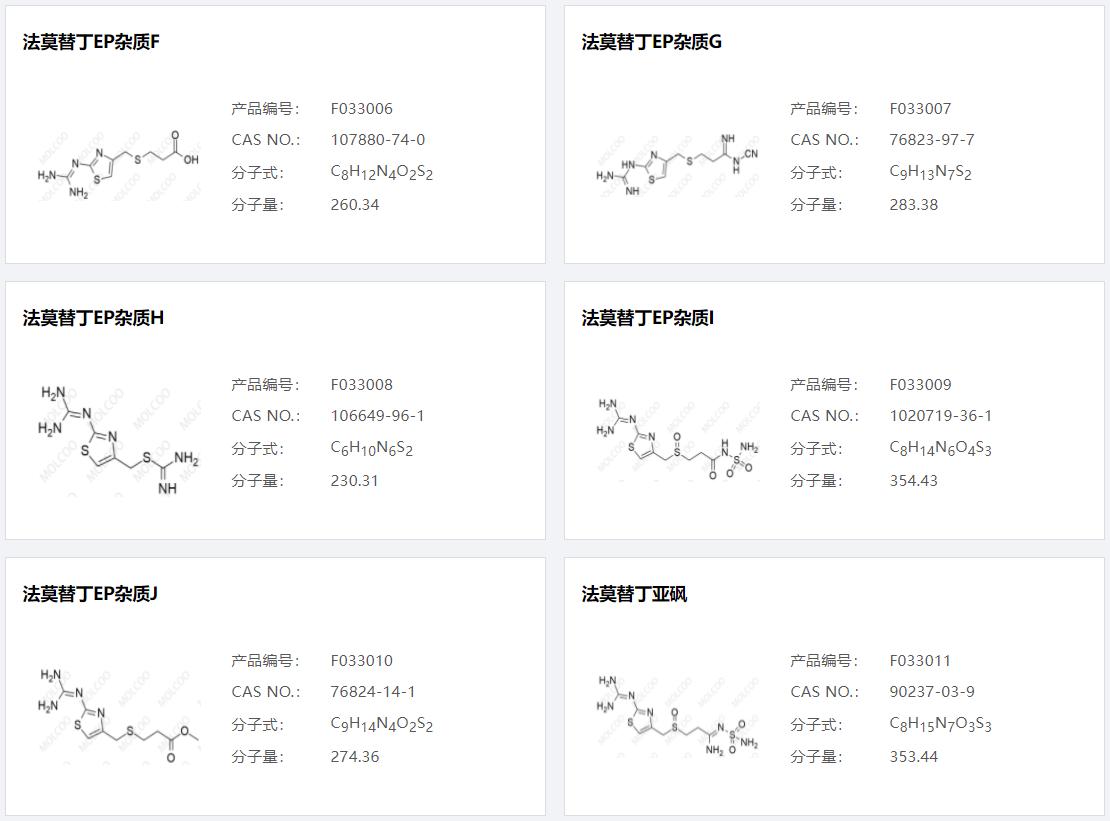Image resolution: width=1110 pixels, height=821 pixels.
Task: Open the 法莫替丁EP杂质F product title
Action: pyautogui.click(x=91, y=42)
